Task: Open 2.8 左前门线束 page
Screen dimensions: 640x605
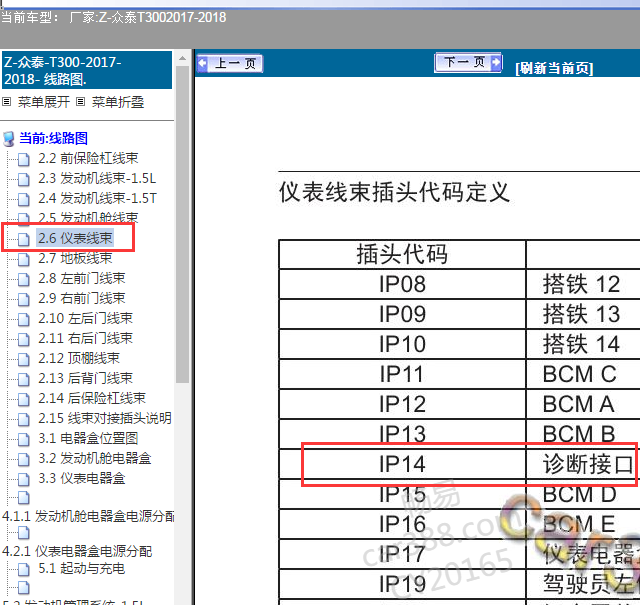Action: [82, 278]
